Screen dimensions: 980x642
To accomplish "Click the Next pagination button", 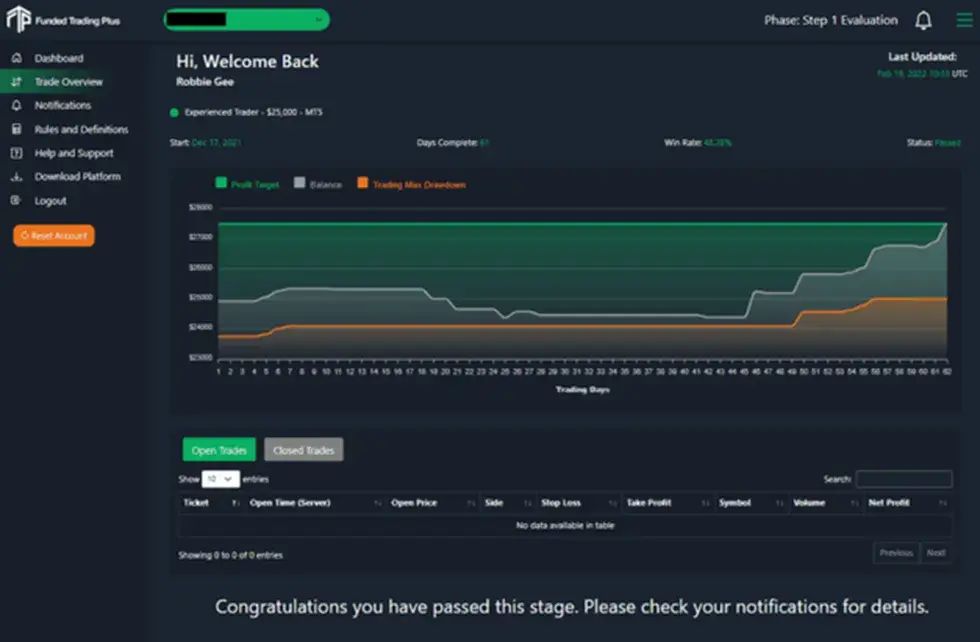I will (x=936, y=553).
